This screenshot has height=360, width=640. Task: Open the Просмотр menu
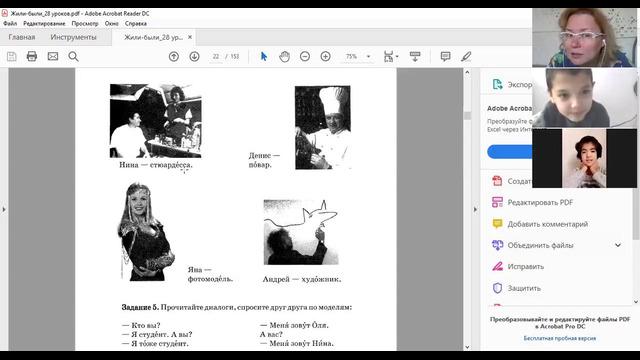point(85,24)
